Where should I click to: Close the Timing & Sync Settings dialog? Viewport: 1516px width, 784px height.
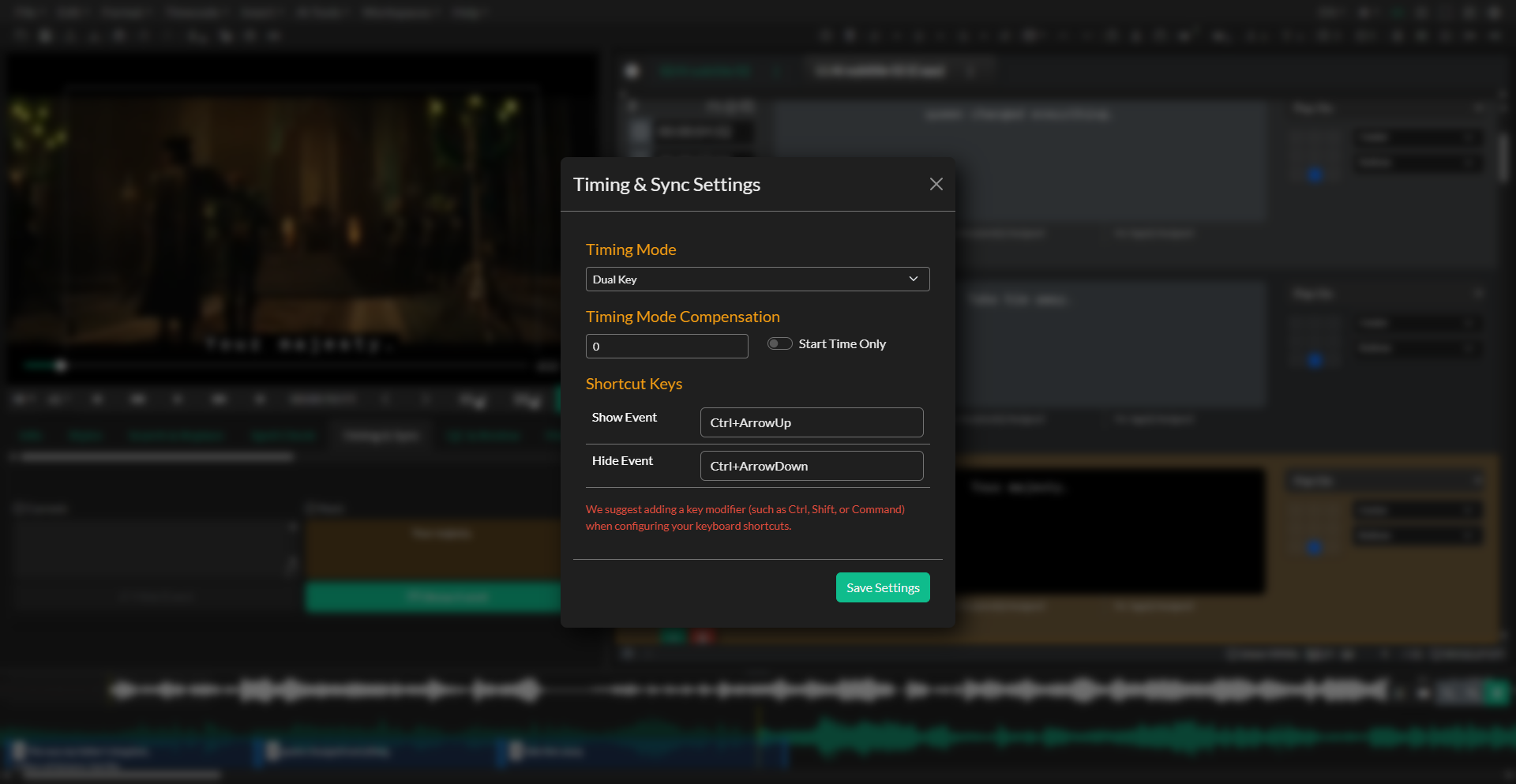tap(936, 184)
